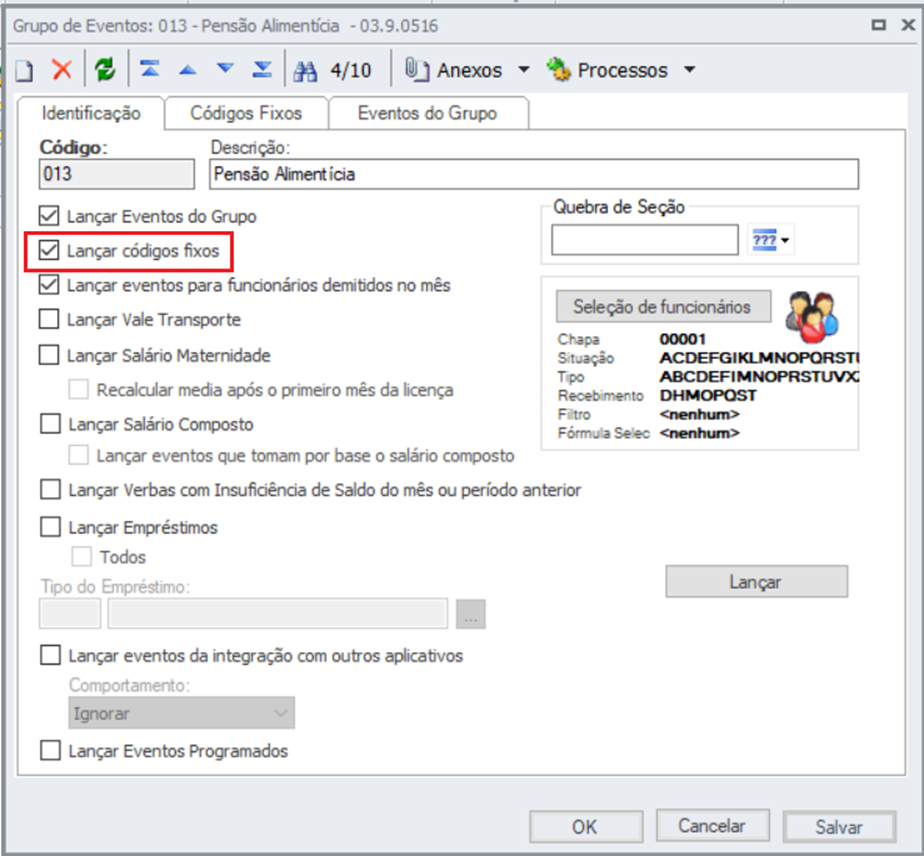Screen dimensions: 924x856
Task: Enable Lançar Empréstimos checkbox
Action: tap(50, 527)
